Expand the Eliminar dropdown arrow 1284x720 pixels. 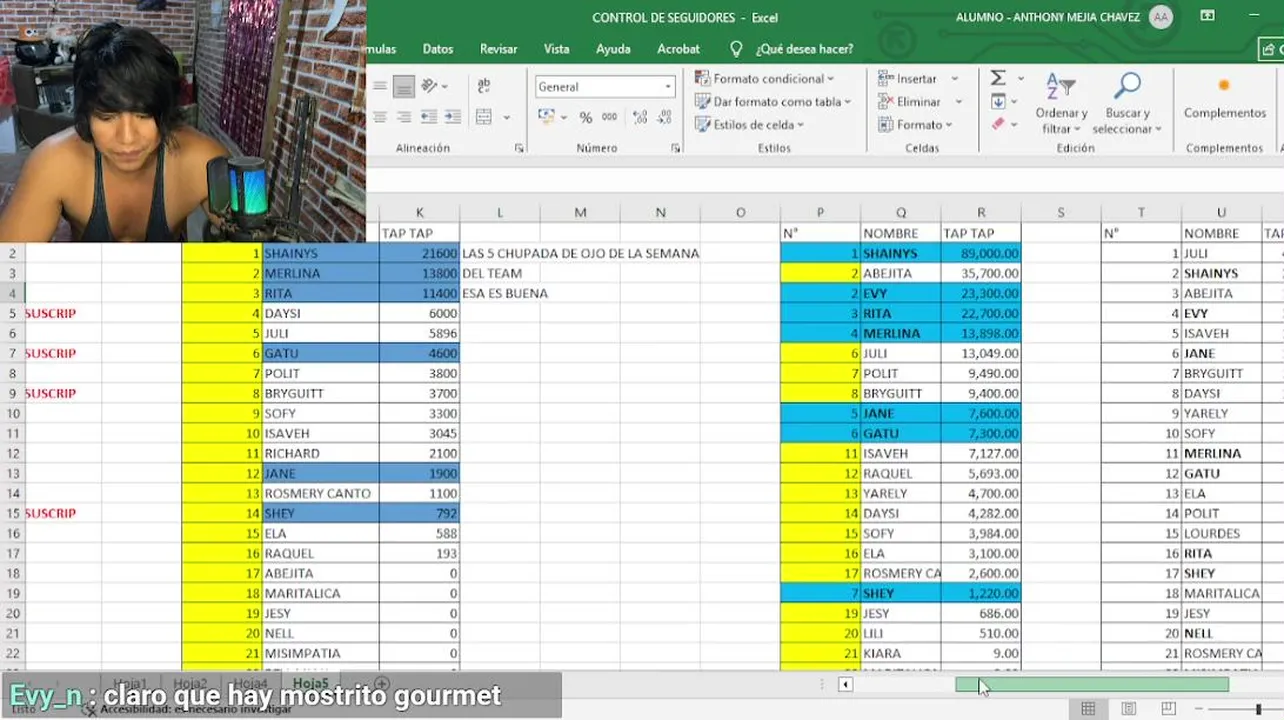(958, 101)
